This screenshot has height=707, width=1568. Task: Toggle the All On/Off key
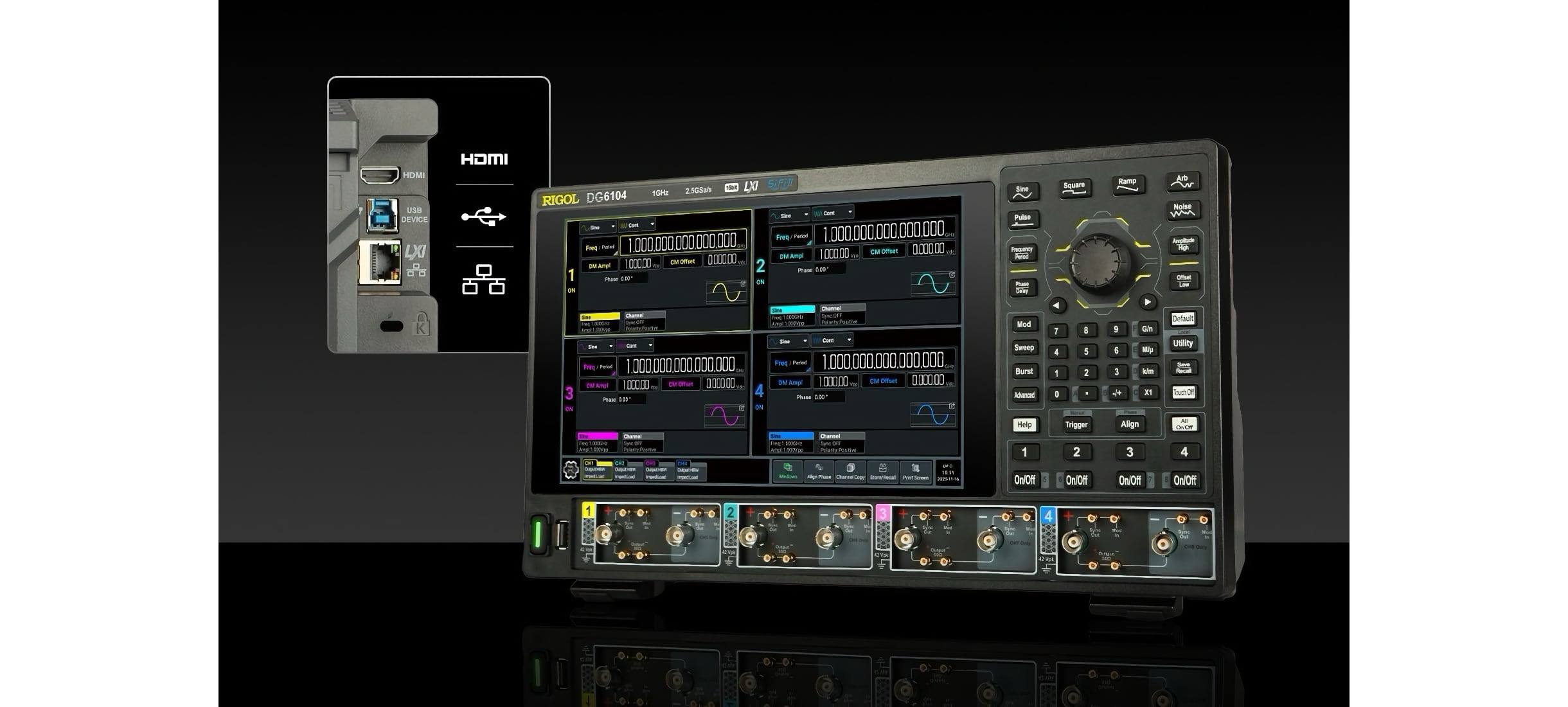click(1184, 424)
